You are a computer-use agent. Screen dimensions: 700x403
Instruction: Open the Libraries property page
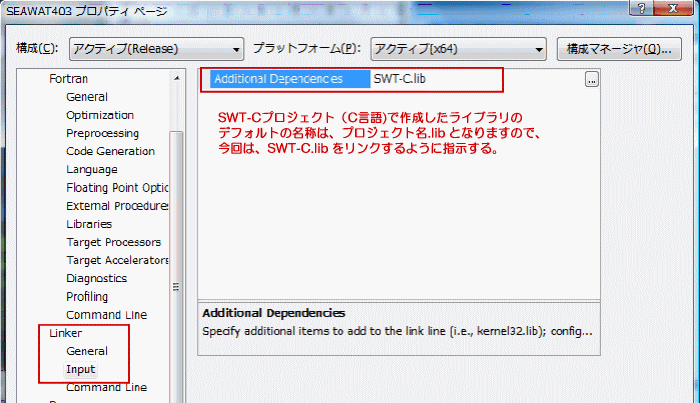[x=89, y=224]
